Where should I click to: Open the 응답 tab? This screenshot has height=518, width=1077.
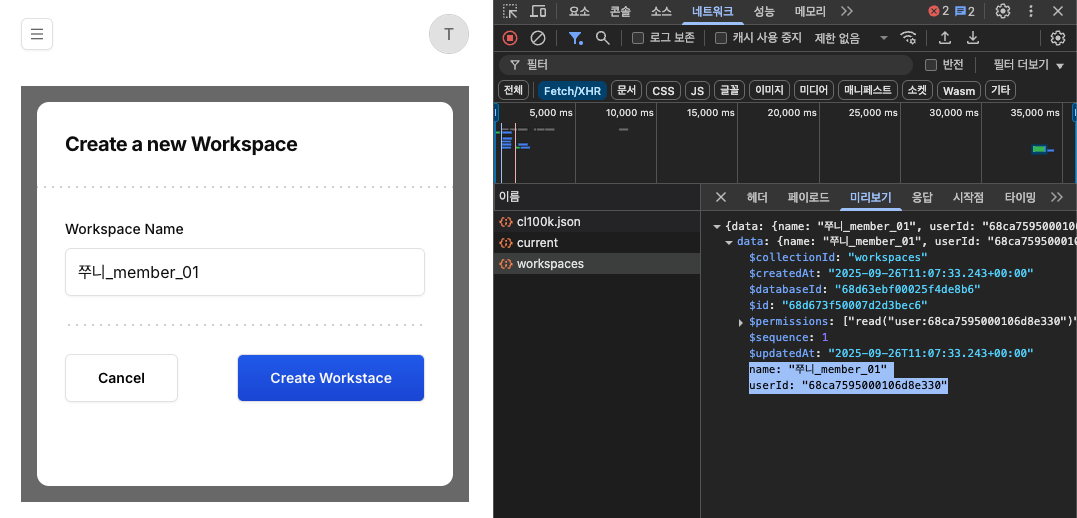pos(922,197)
